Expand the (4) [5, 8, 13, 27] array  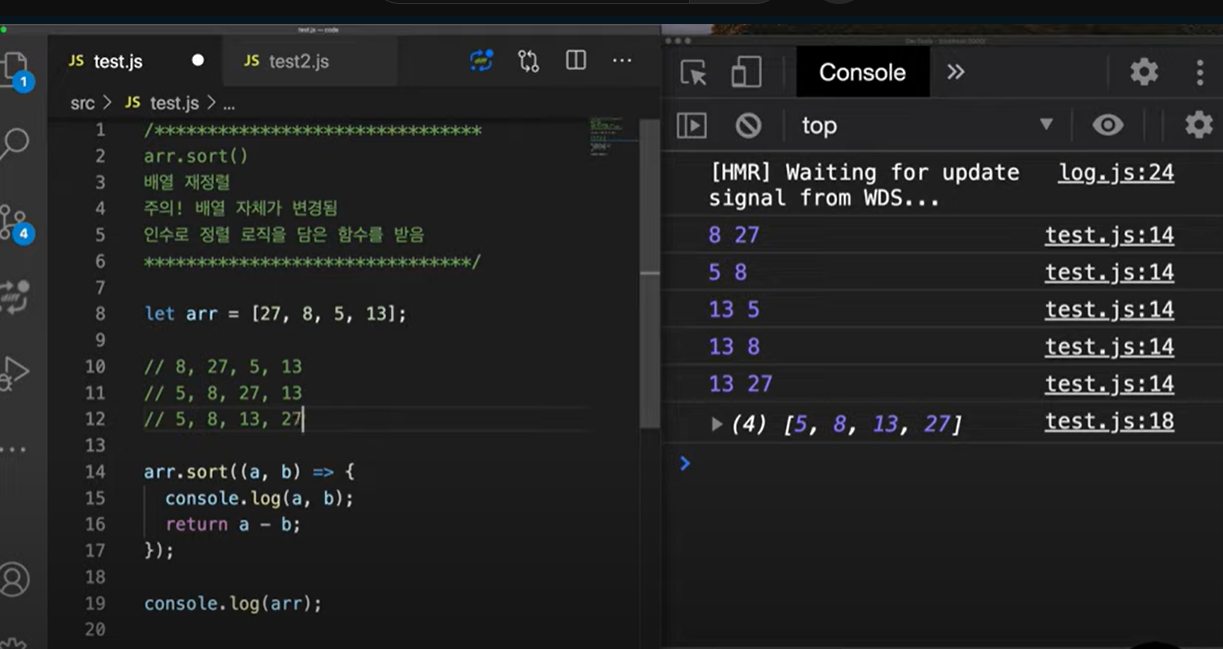pos(716,424)
